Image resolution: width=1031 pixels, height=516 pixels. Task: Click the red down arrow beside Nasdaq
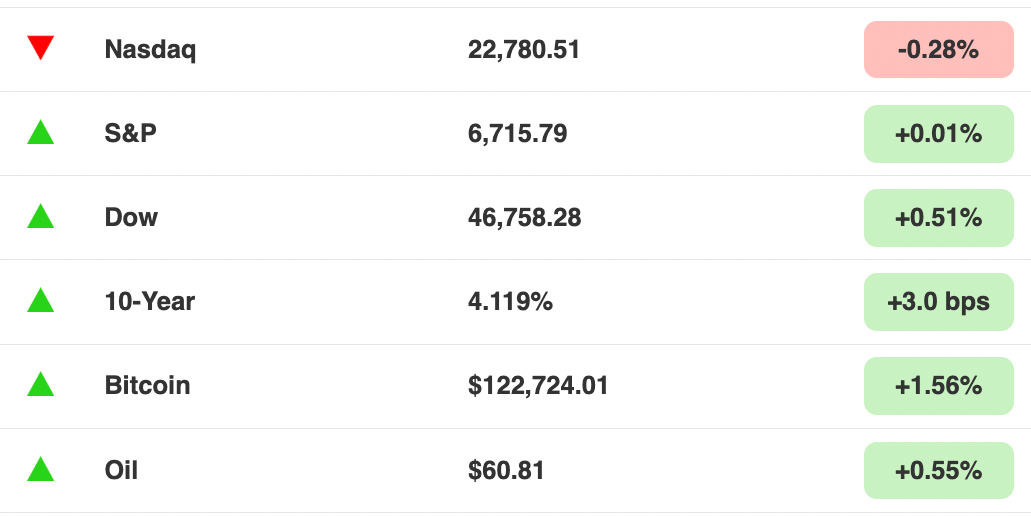point(40,48)
